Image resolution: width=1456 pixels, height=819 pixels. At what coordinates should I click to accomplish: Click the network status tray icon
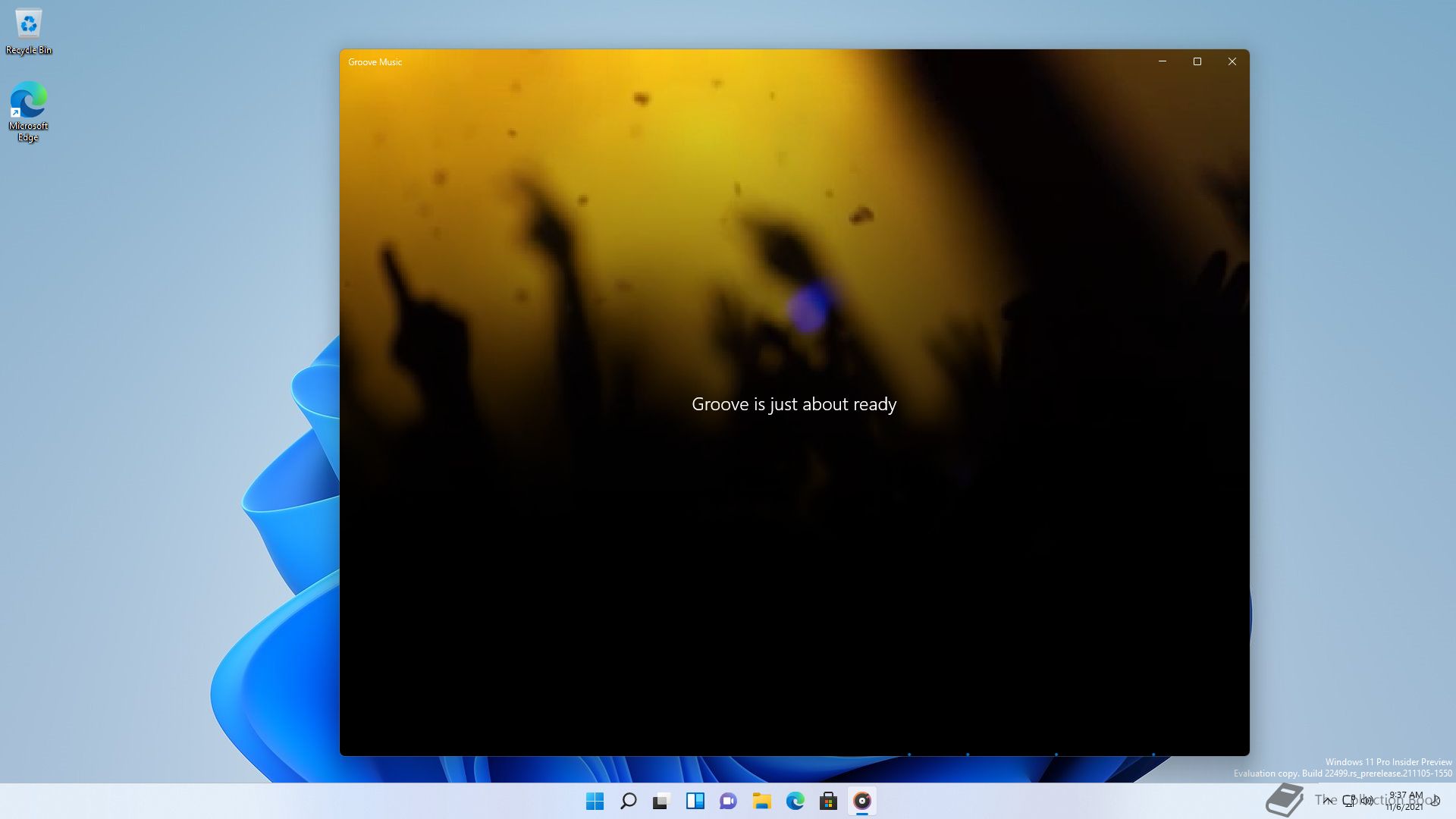point(1349,800)
